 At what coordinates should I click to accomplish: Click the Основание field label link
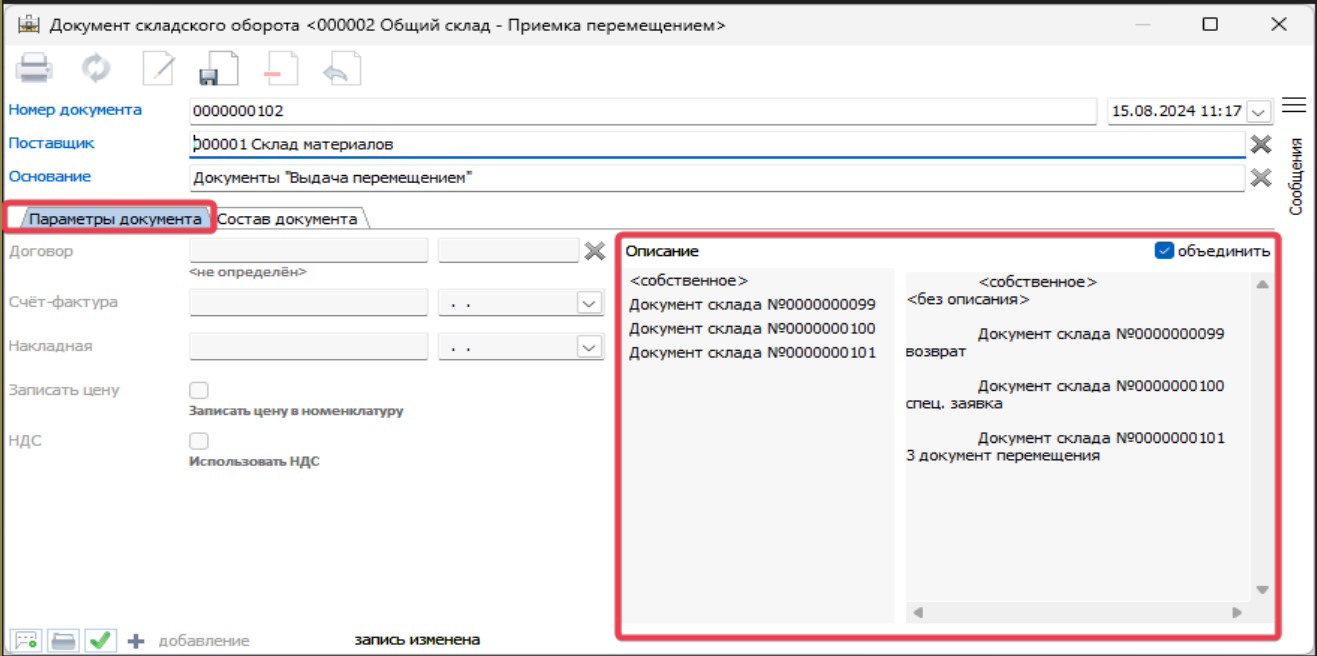pos(50,177)
